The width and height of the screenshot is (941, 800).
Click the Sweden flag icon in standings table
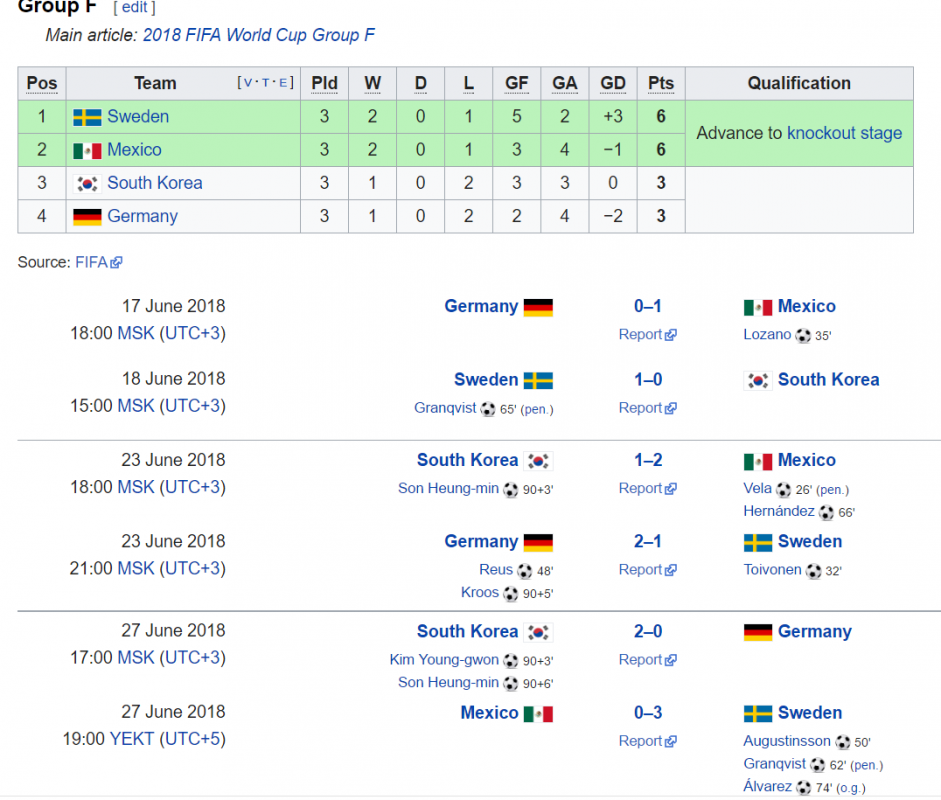tap(87, 117)
